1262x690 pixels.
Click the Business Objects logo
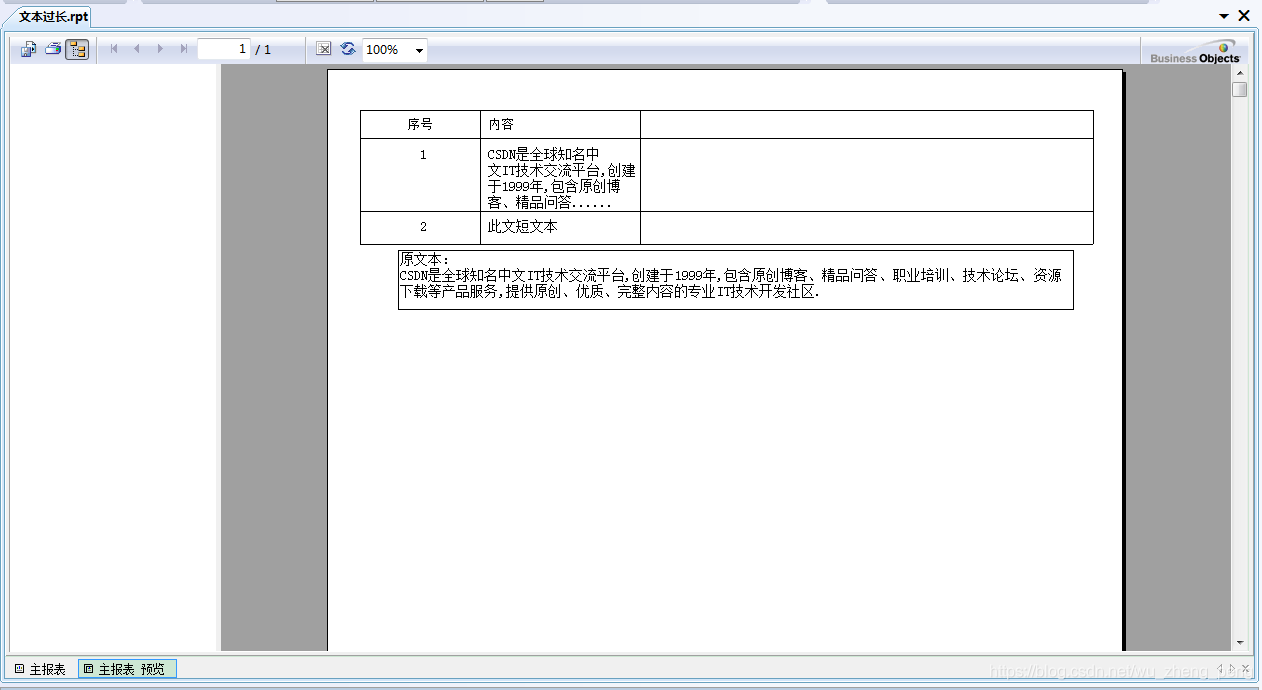1194,51
